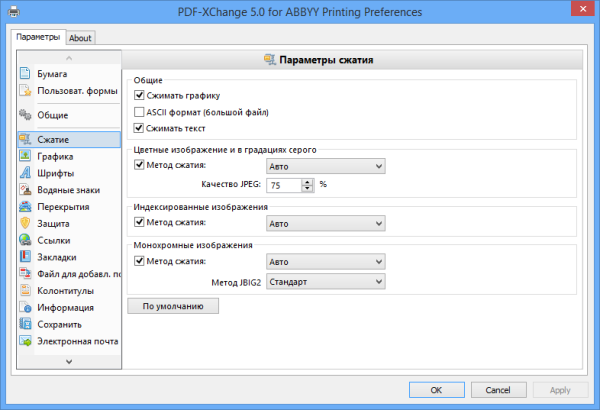
Task: Expand the Метод JBIG2 dropdown
Action: point(326,282)
